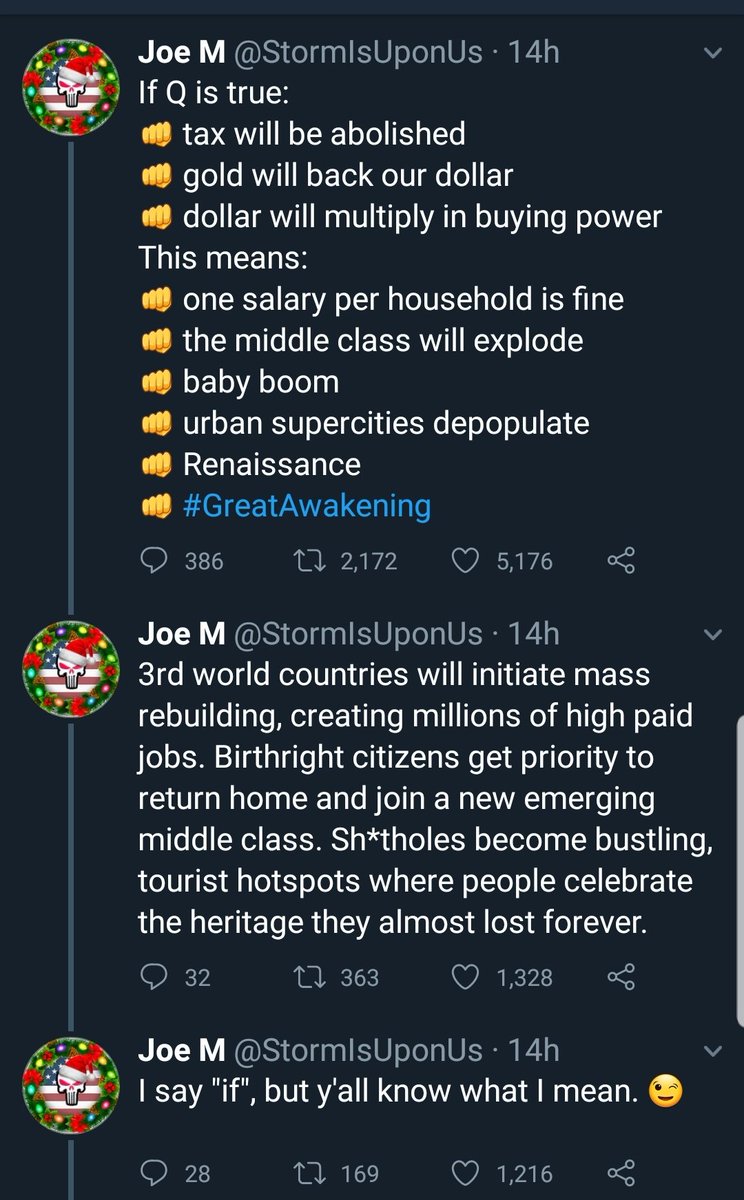The height and width of the screenshot is (1200, 744).
Task: Like the tweet with 1,328 likes
Action: (466, 977)
